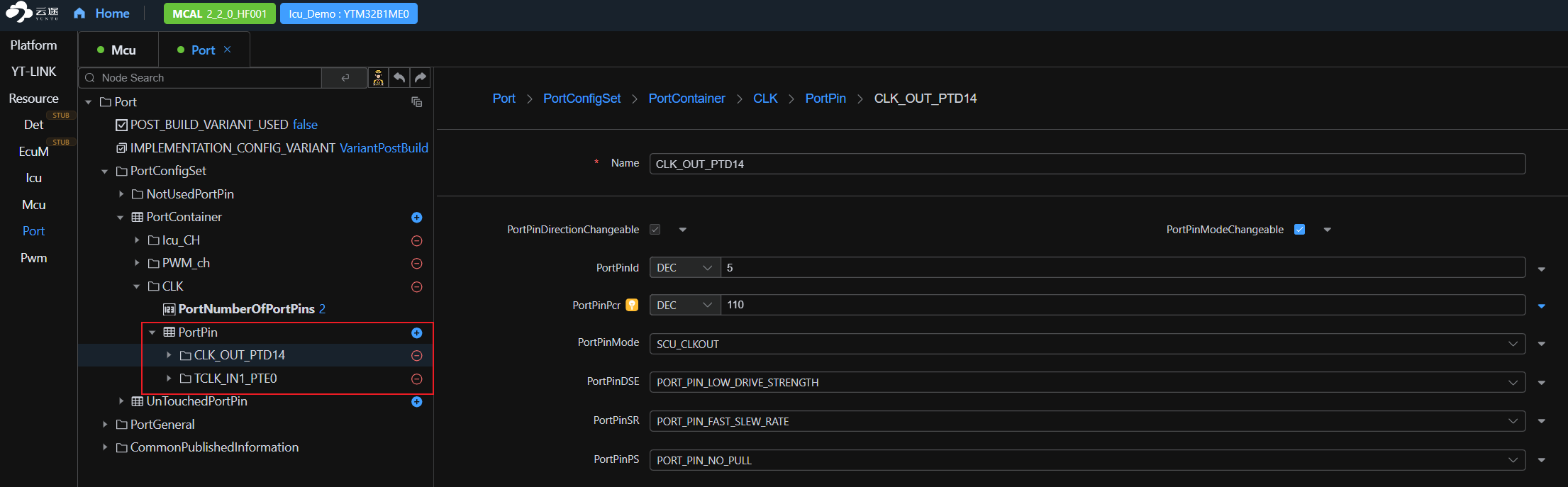This screenshot has width=1568, height=487.
Task: Click the copy icon on Port row
Action: pos(417,102)
